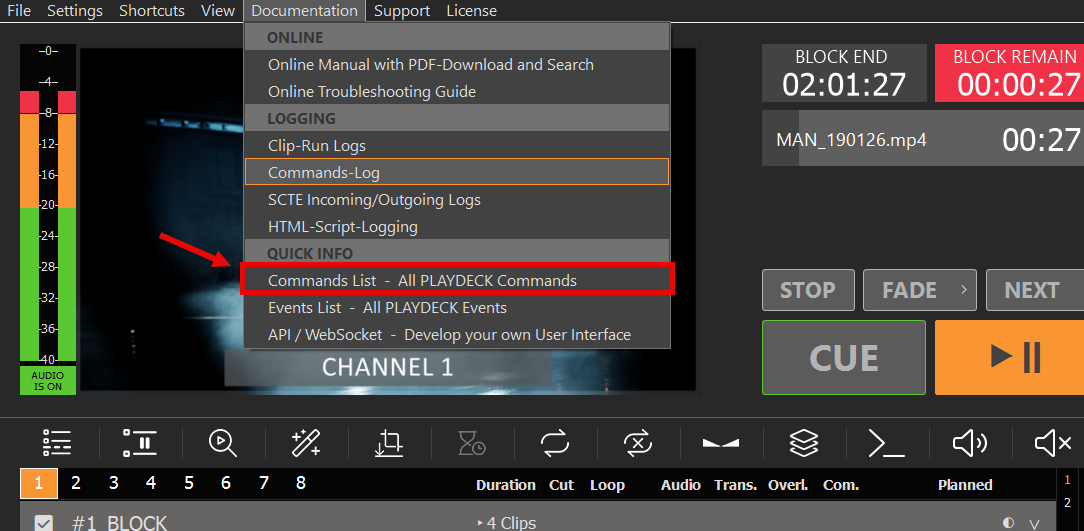Click the magic wand effects icon
The height and width of the screenshot is (531, 1084).
click(x=306, y=442)
